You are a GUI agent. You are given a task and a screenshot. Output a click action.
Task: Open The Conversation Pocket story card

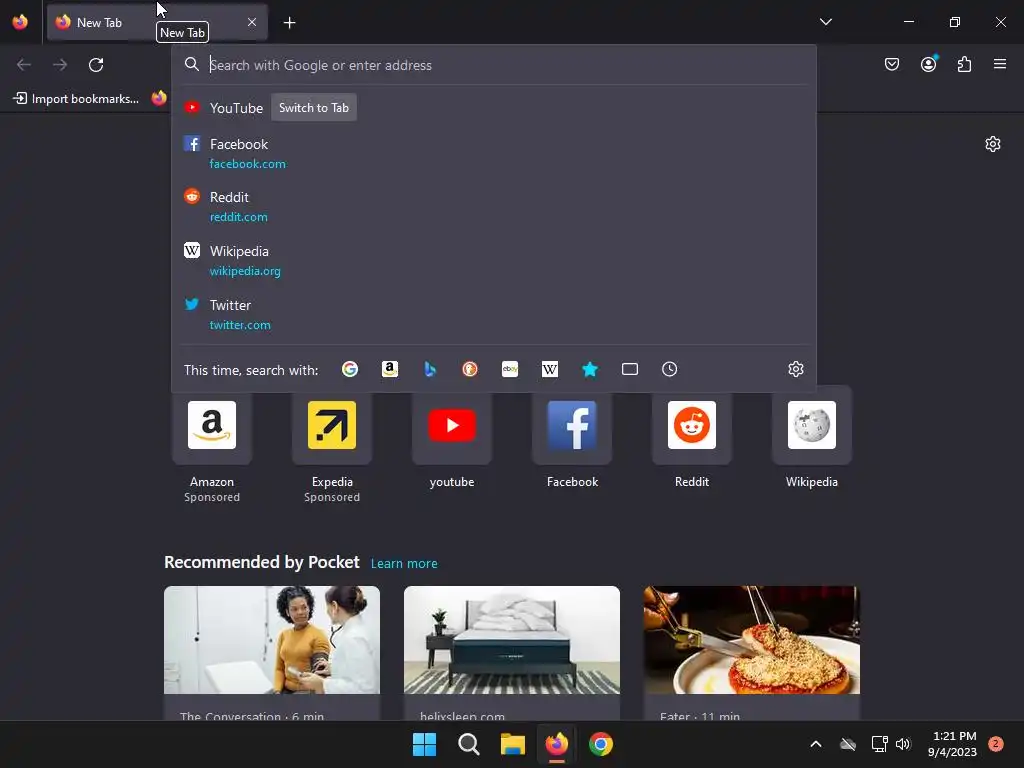coord(272,653)
